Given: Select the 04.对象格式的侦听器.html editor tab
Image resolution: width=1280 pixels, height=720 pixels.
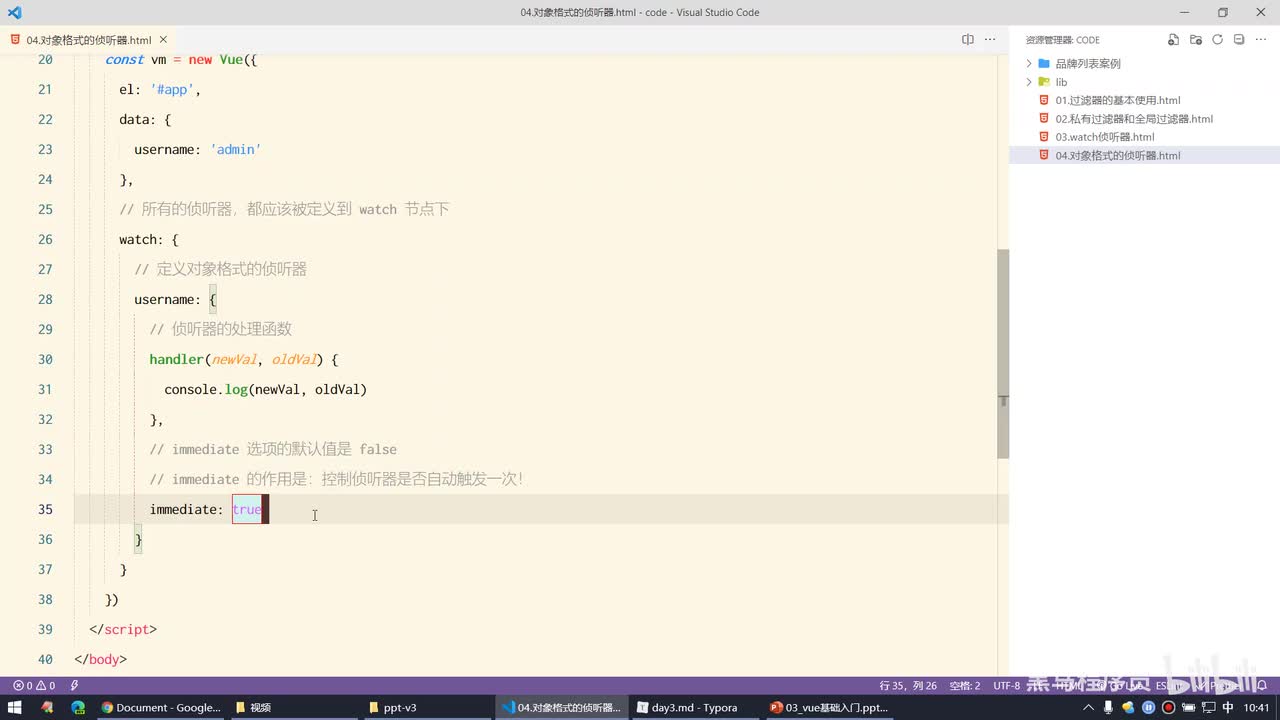Looking at the screenshot, I should pyautogui.click(x=89, y=40).
